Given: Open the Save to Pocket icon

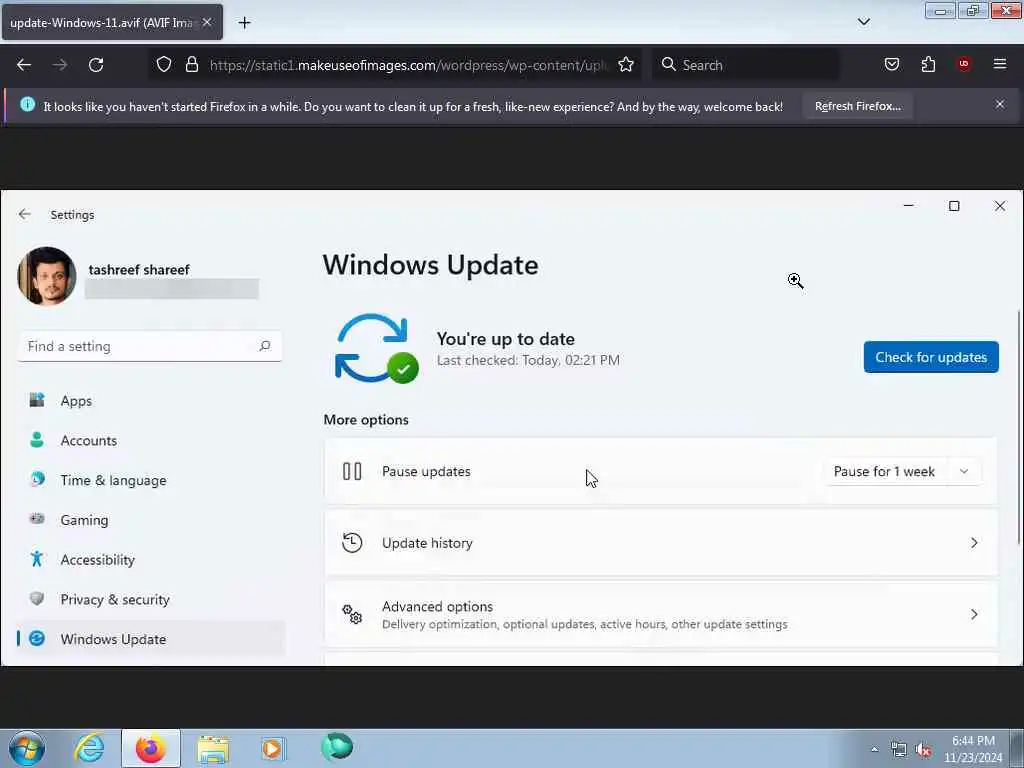Looking at the screenshot, I should coord(891,64).
